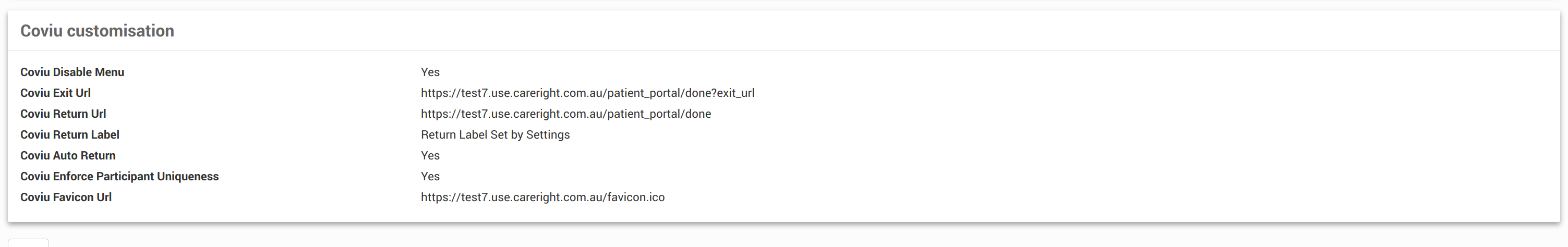Select the Yes value beside Coviu Auto Return
This screenshot has width=1568, height=247.
coord(430,156)
